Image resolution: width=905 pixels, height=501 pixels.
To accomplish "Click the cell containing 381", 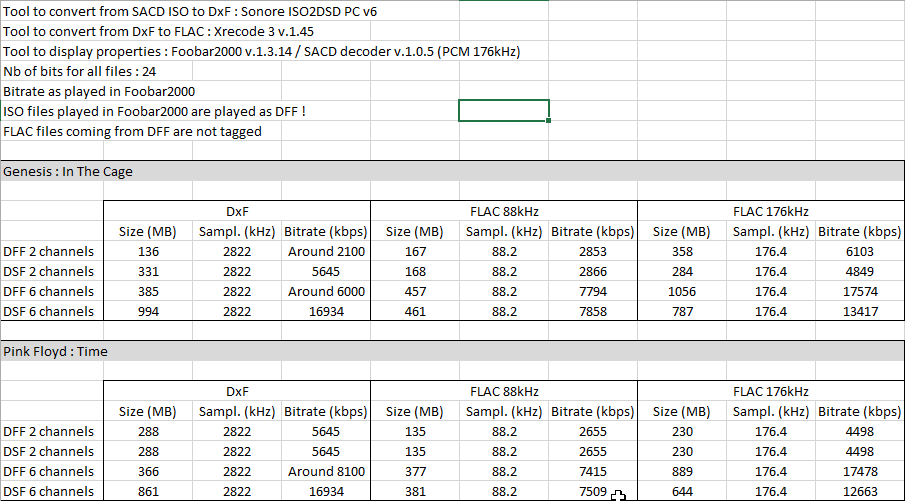I will (415, 492).
